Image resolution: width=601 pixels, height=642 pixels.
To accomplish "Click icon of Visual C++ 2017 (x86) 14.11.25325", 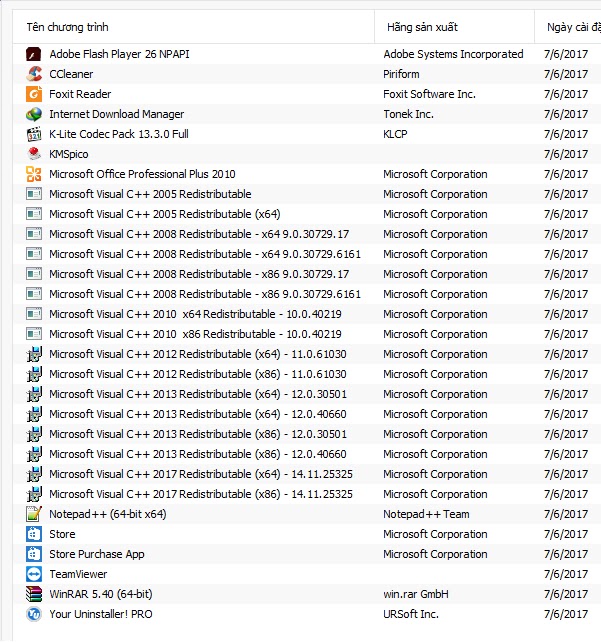I will point(34,494).
